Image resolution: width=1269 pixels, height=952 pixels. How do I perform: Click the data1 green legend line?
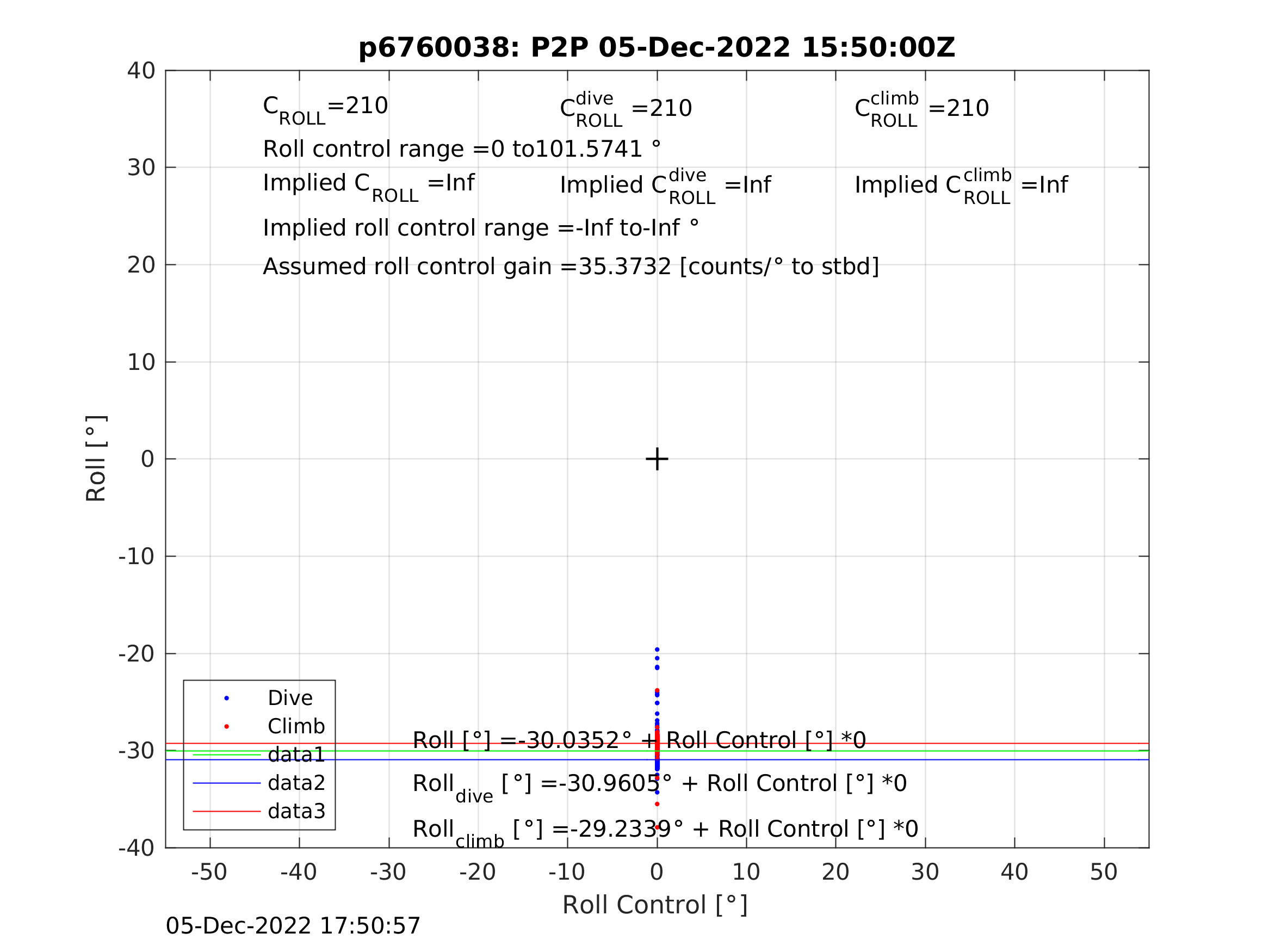(x=227, y=755)
